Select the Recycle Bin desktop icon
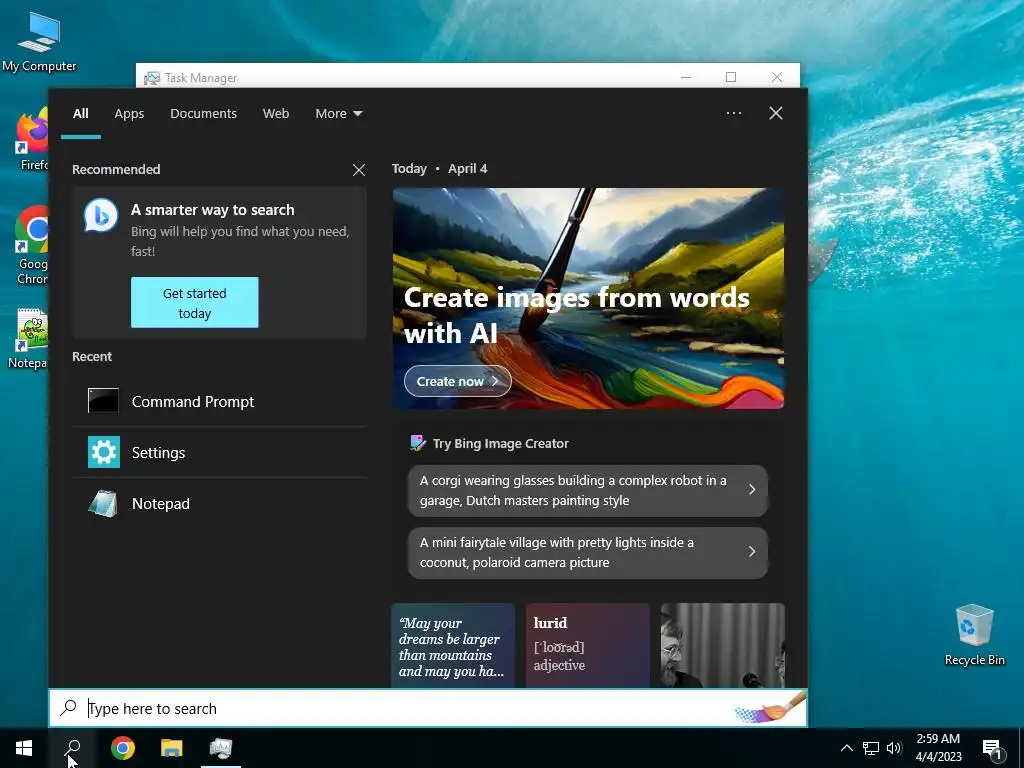1024x768 pixels. [974, 635]
